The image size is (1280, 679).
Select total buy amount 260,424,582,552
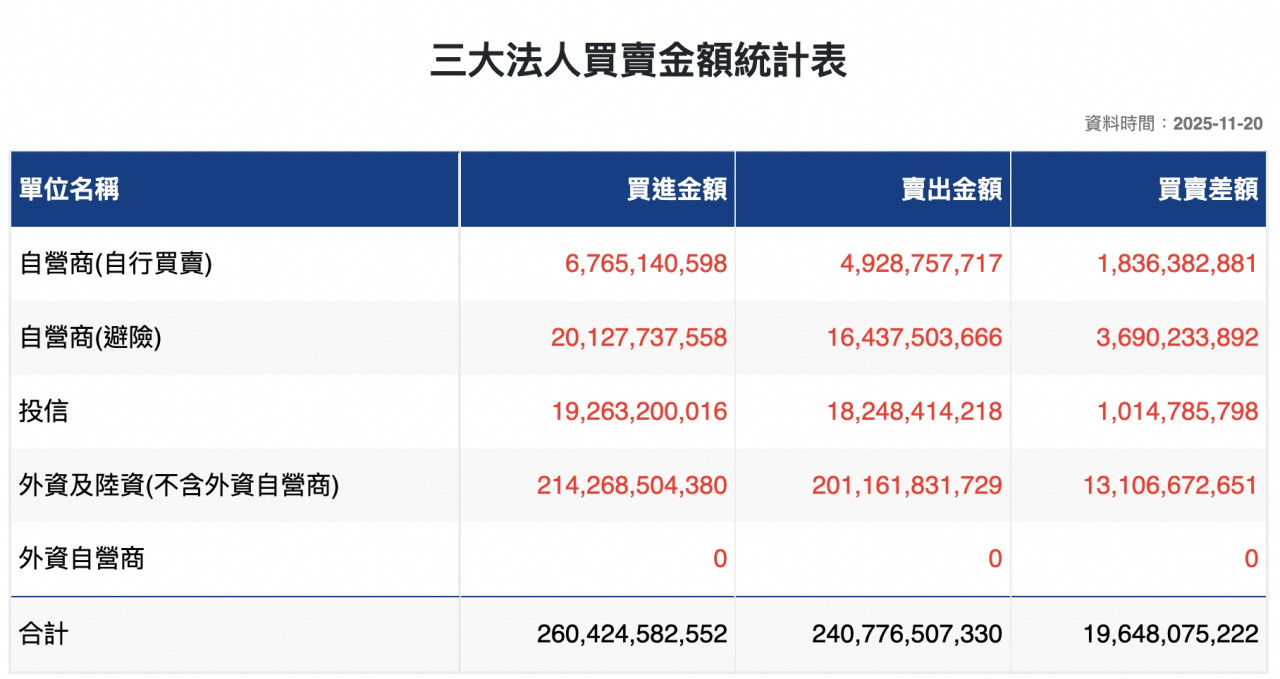pos(632,633)
